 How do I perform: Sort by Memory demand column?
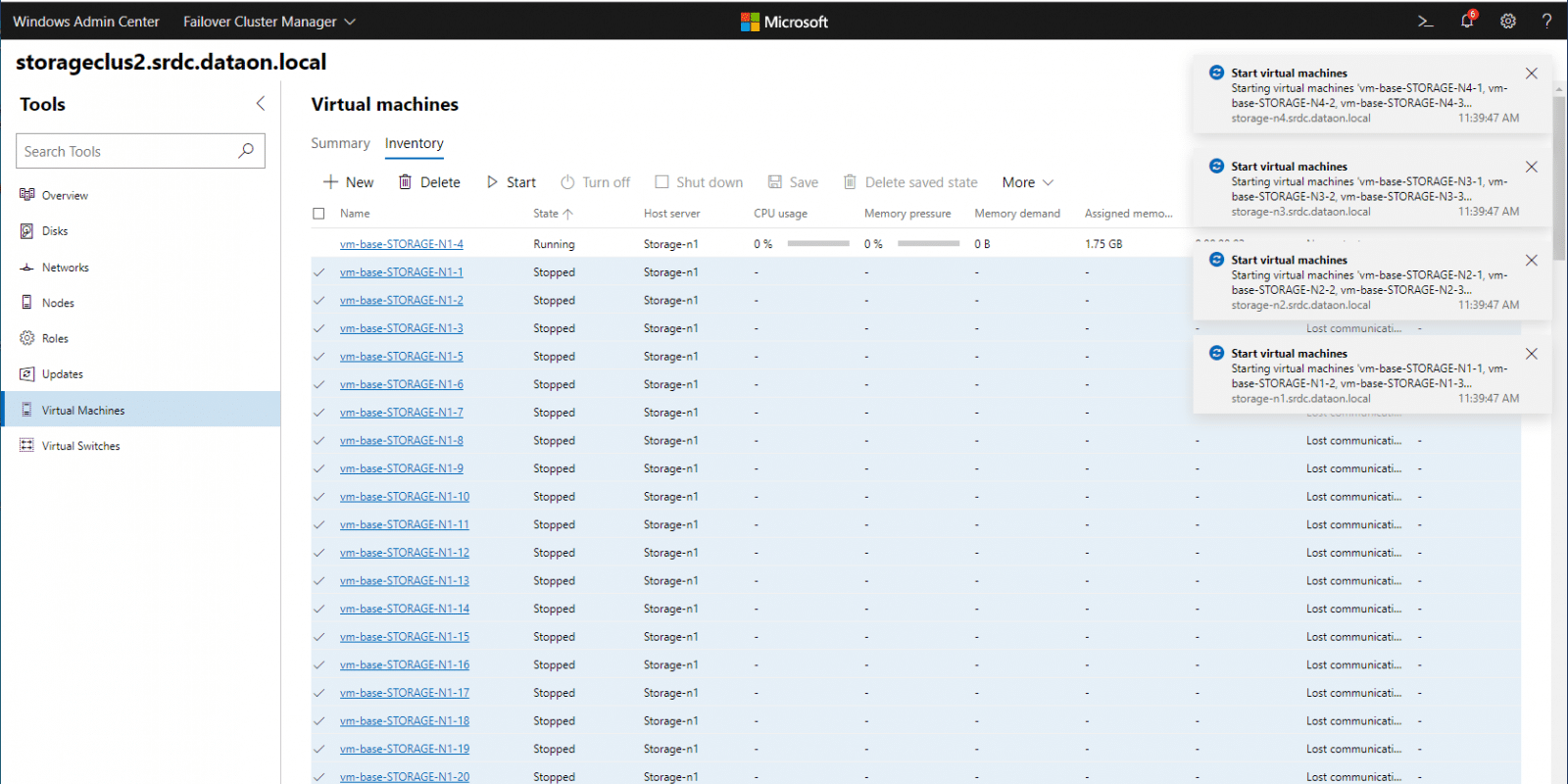[1017, 214]
